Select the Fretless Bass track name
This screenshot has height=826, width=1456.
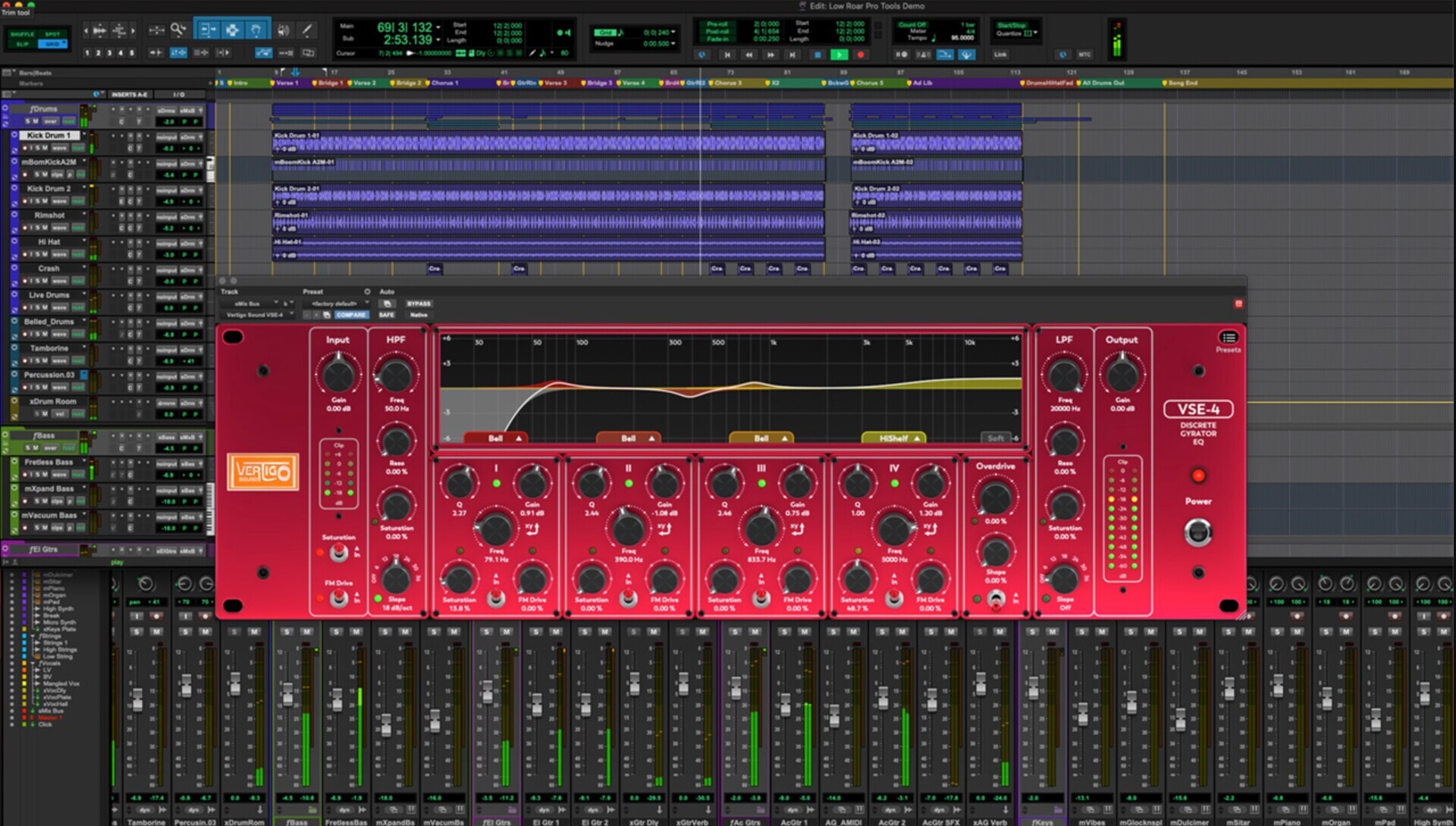(x=49, y=462)
